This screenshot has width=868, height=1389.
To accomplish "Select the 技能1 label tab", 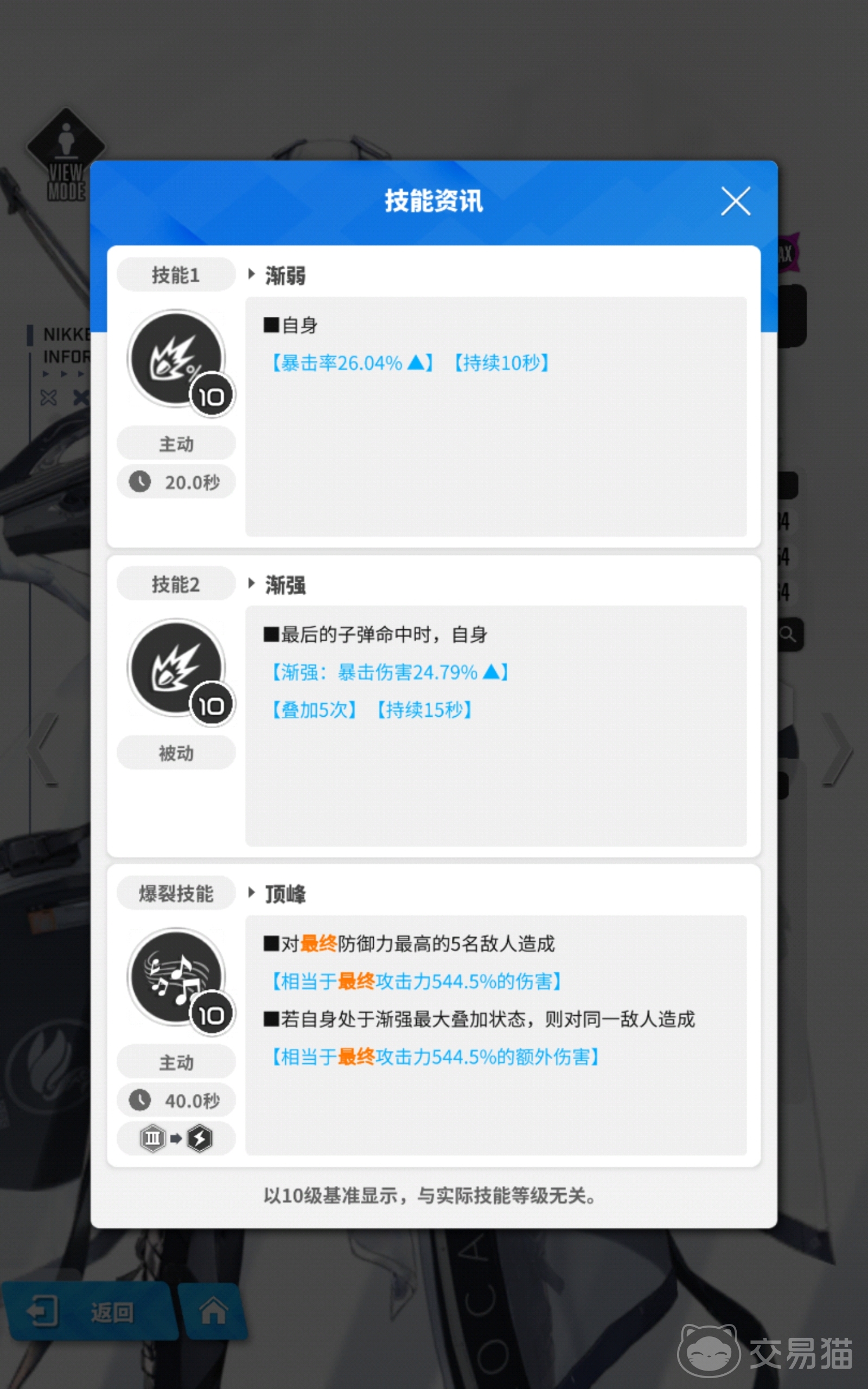I will [176, 275].
